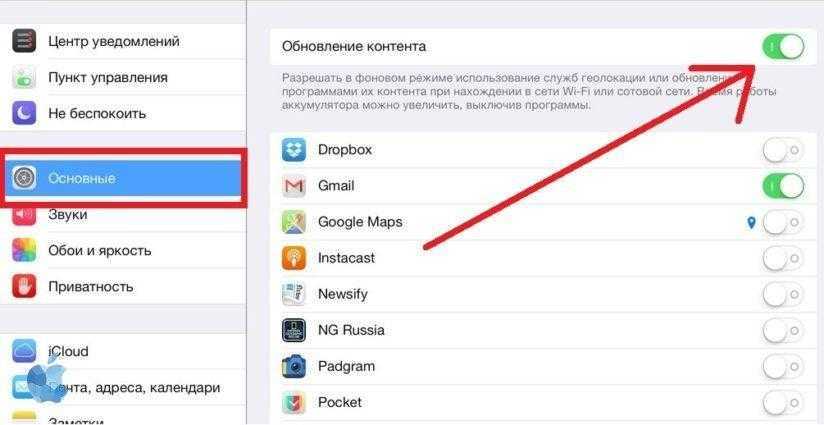
Task: Enable the Google Maps refresh toggle
Action: (783, 223)
